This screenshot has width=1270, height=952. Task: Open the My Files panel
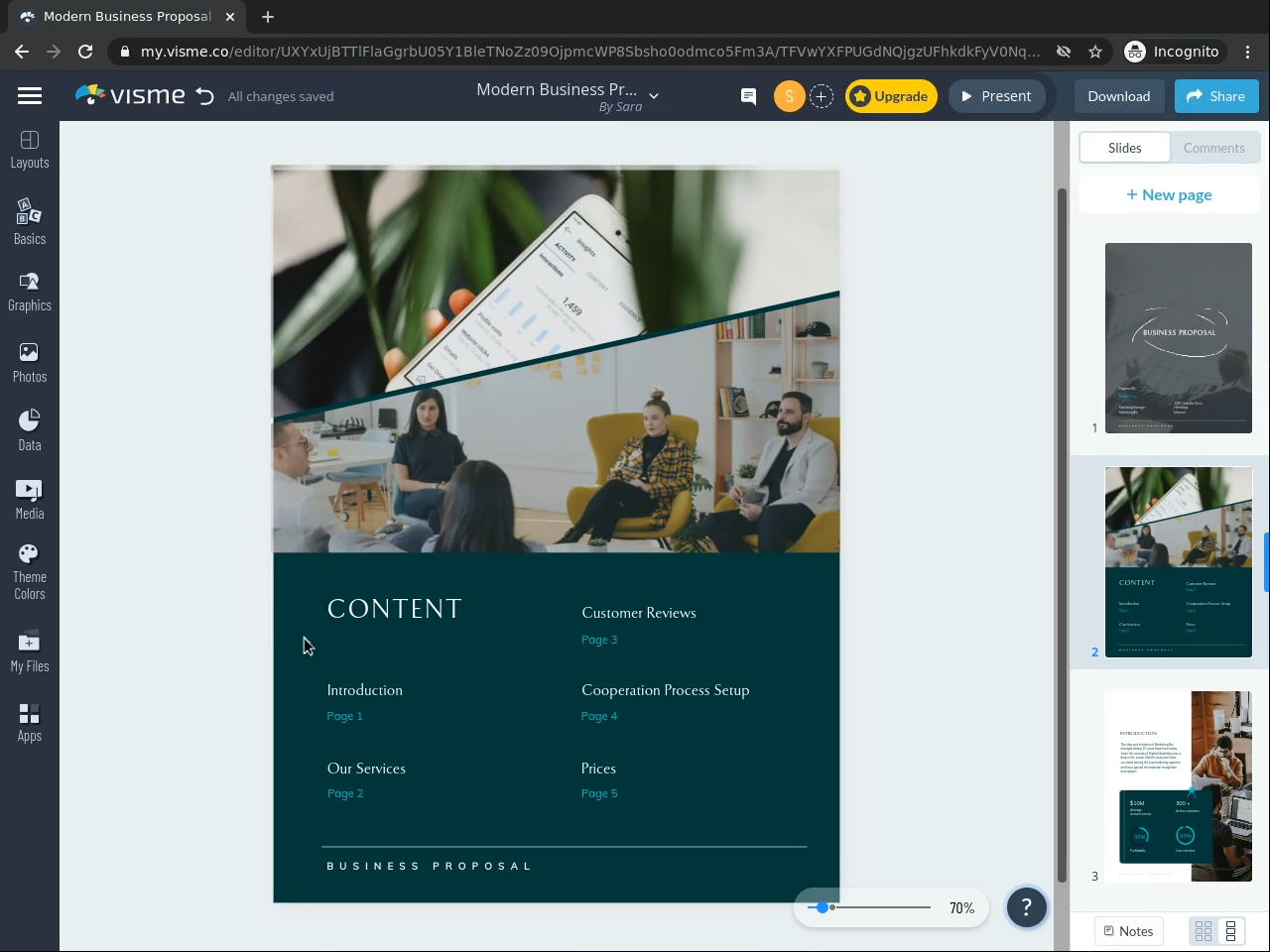[30, 652]
